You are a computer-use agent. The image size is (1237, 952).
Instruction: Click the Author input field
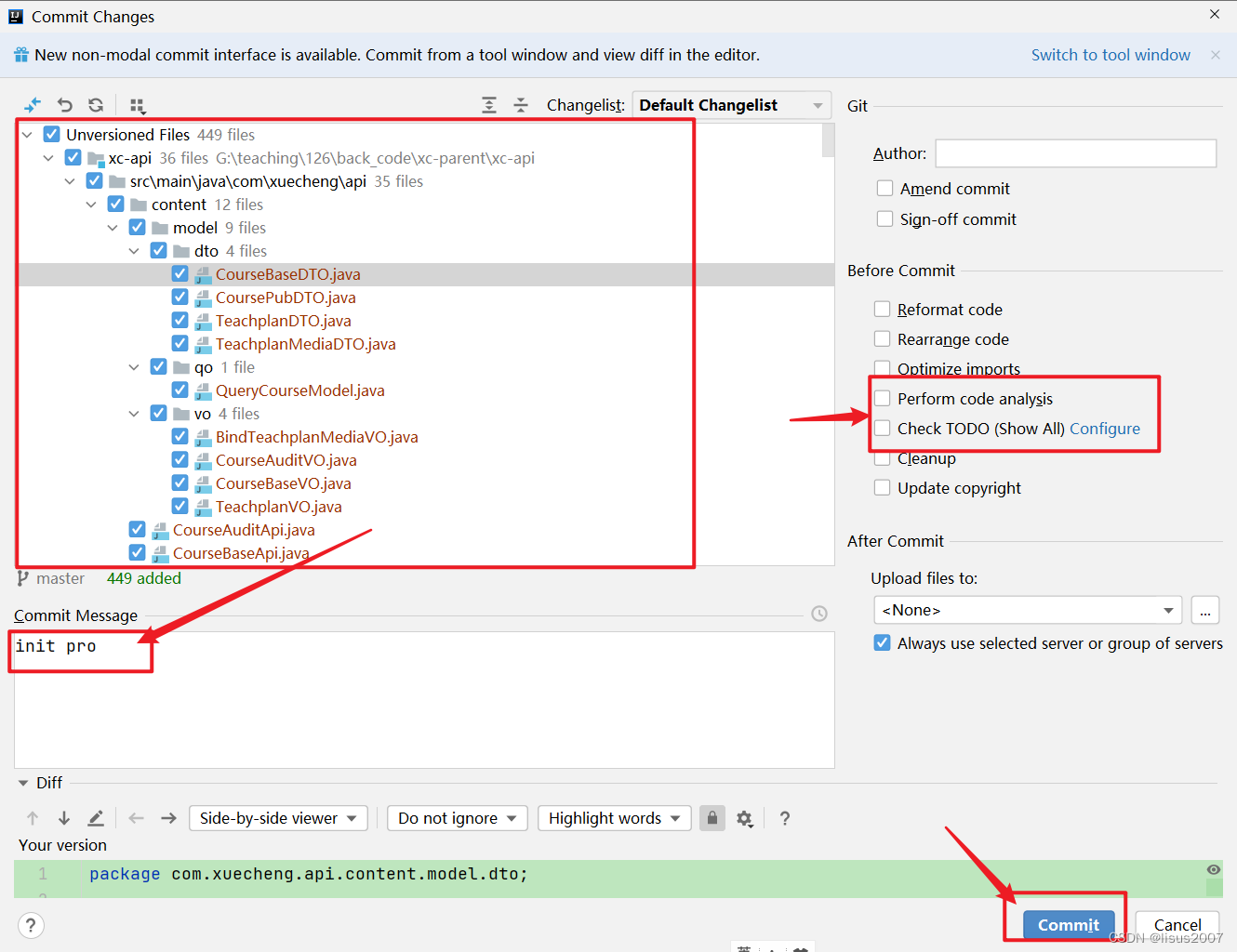(x=1076, y=153)
